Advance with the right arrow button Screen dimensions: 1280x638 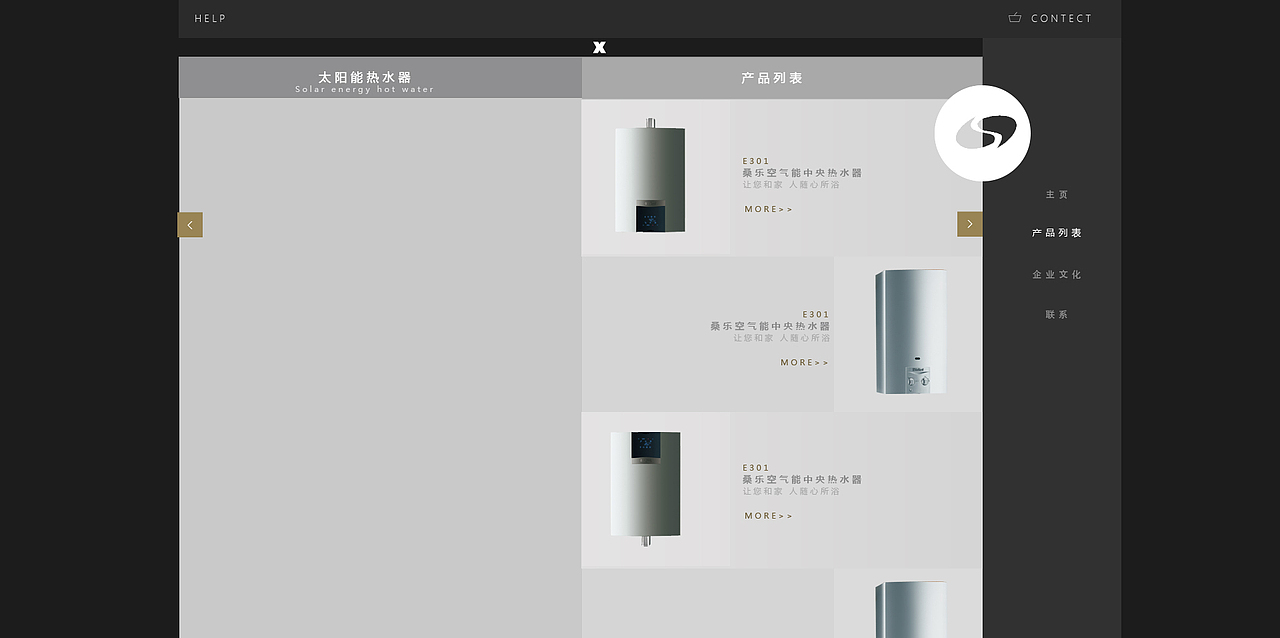(969, 224)
